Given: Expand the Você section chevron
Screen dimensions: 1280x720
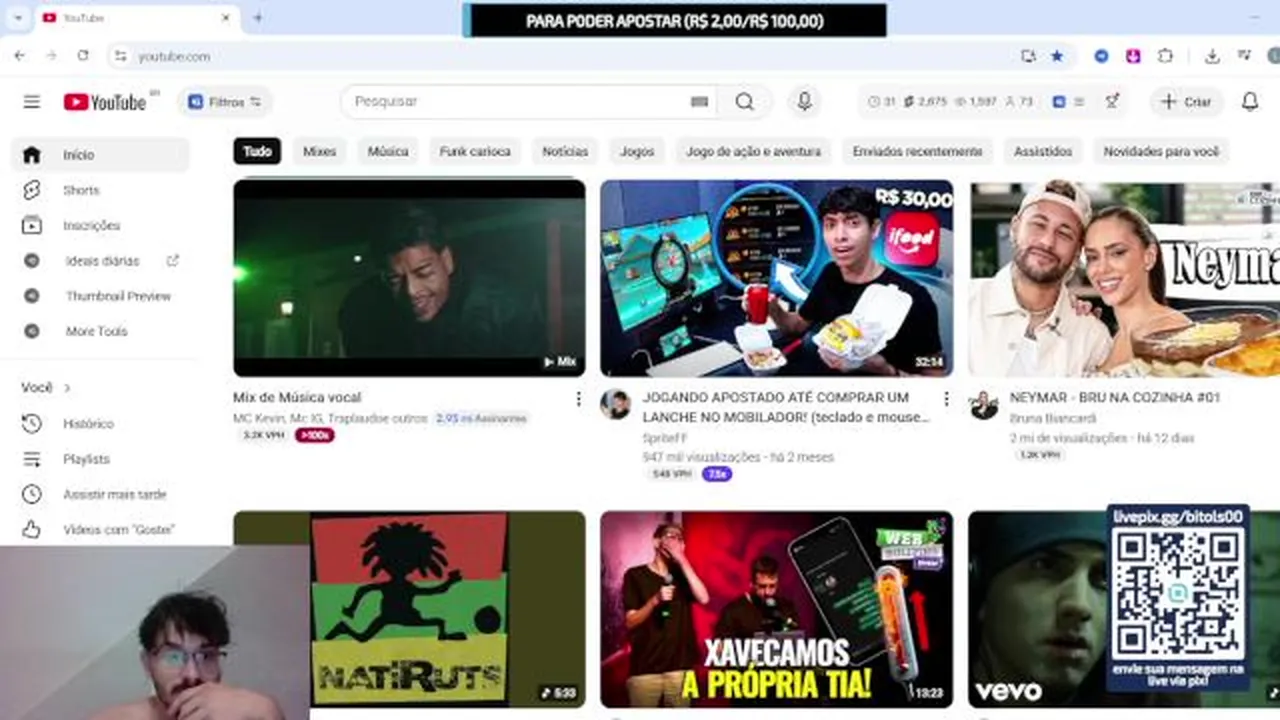Looking at the screenshot, I should (68, 388).
